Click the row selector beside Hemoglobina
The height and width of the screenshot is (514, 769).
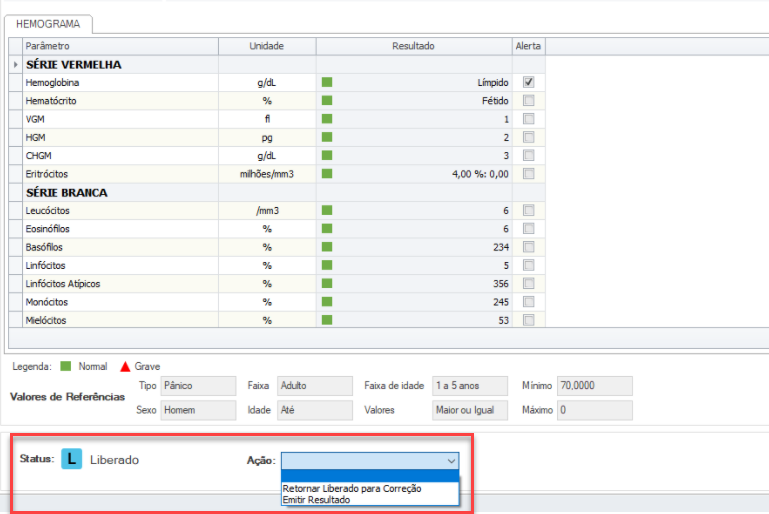click(16, 82)
